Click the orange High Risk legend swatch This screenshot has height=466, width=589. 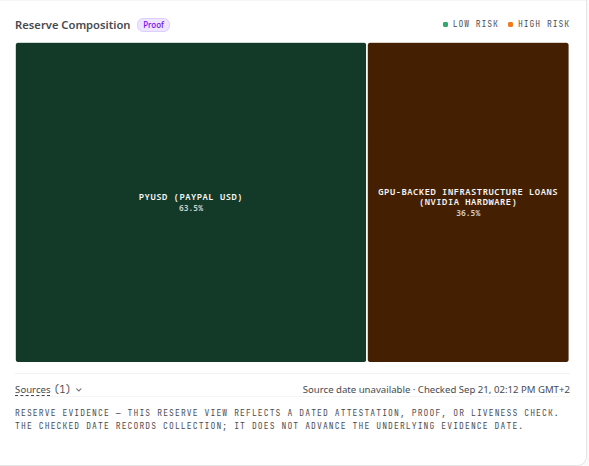[x=510, y=24]
